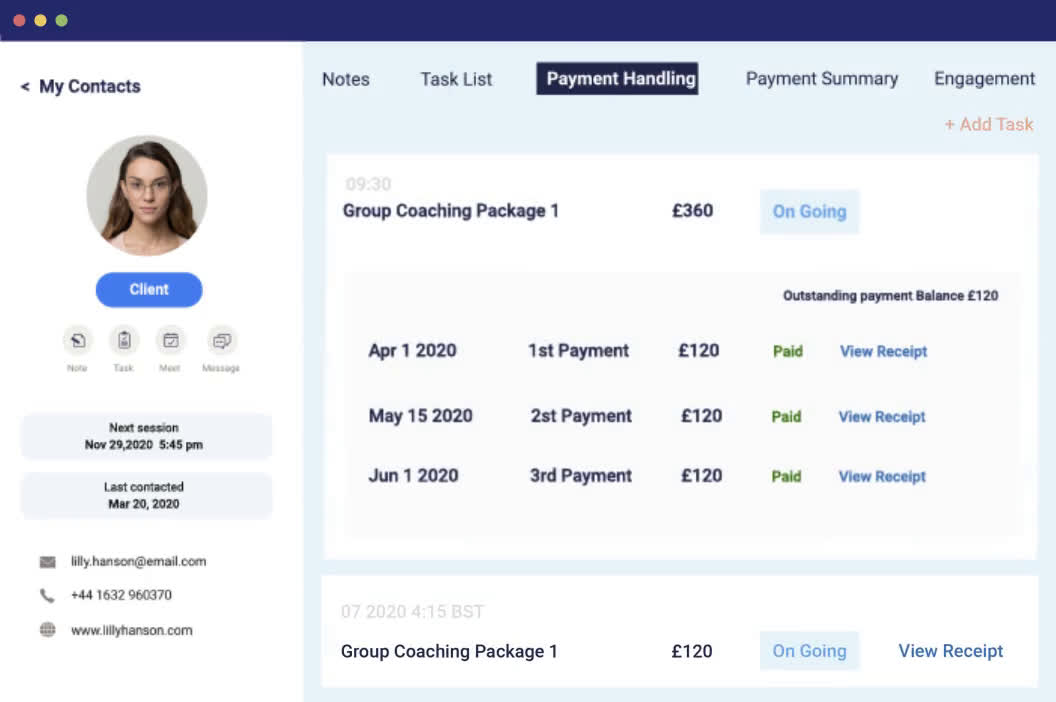This screenshot has height=702, width=1056.
Task: Open View Receipt for the £120 package
Action: [x=950, y=651]
